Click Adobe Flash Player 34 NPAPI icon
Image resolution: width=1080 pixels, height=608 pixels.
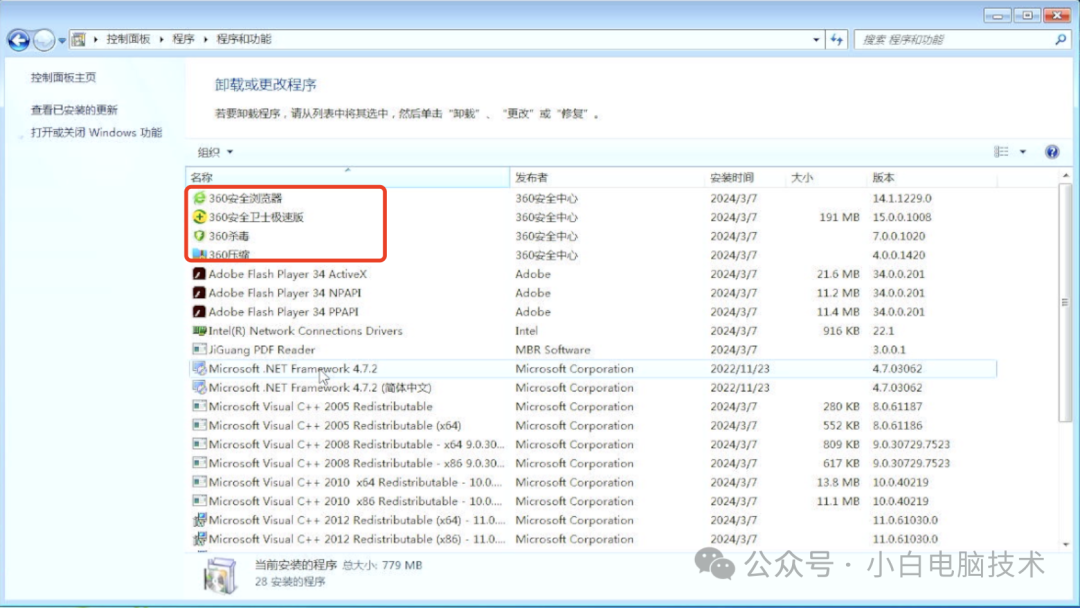[199, 293]
